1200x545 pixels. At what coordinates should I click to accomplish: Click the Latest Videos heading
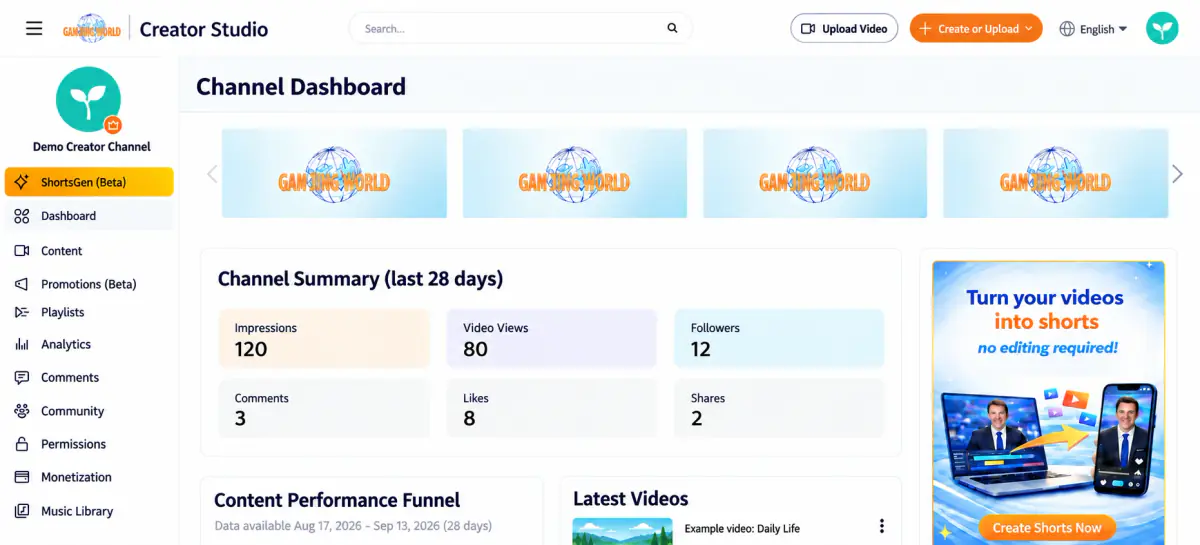[x=631, y=498]
